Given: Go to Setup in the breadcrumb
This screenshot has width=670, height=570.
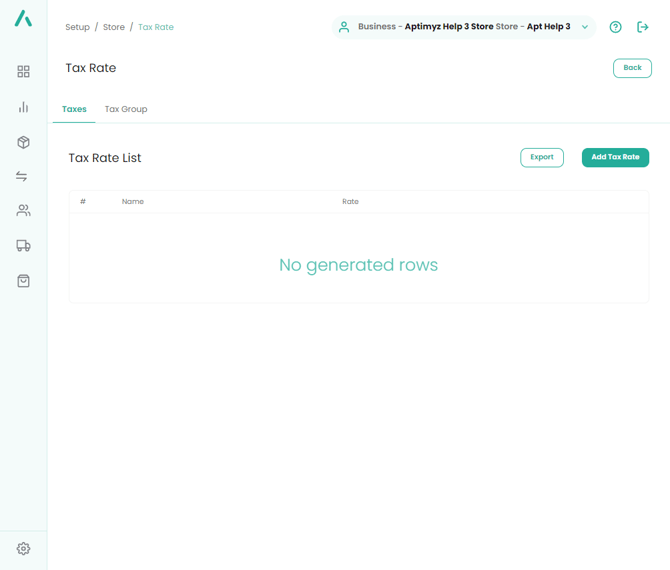Looking at the screenshot, I should (x=77, y=27).
